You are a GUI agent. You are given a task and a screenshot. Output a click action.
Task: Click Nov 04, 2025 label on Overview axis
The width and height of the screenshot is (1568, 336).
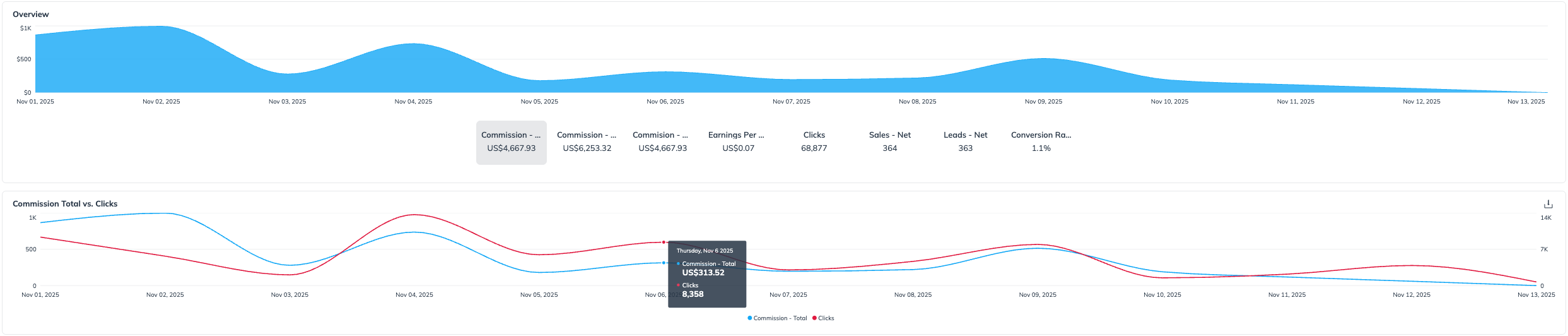(413, 102)
